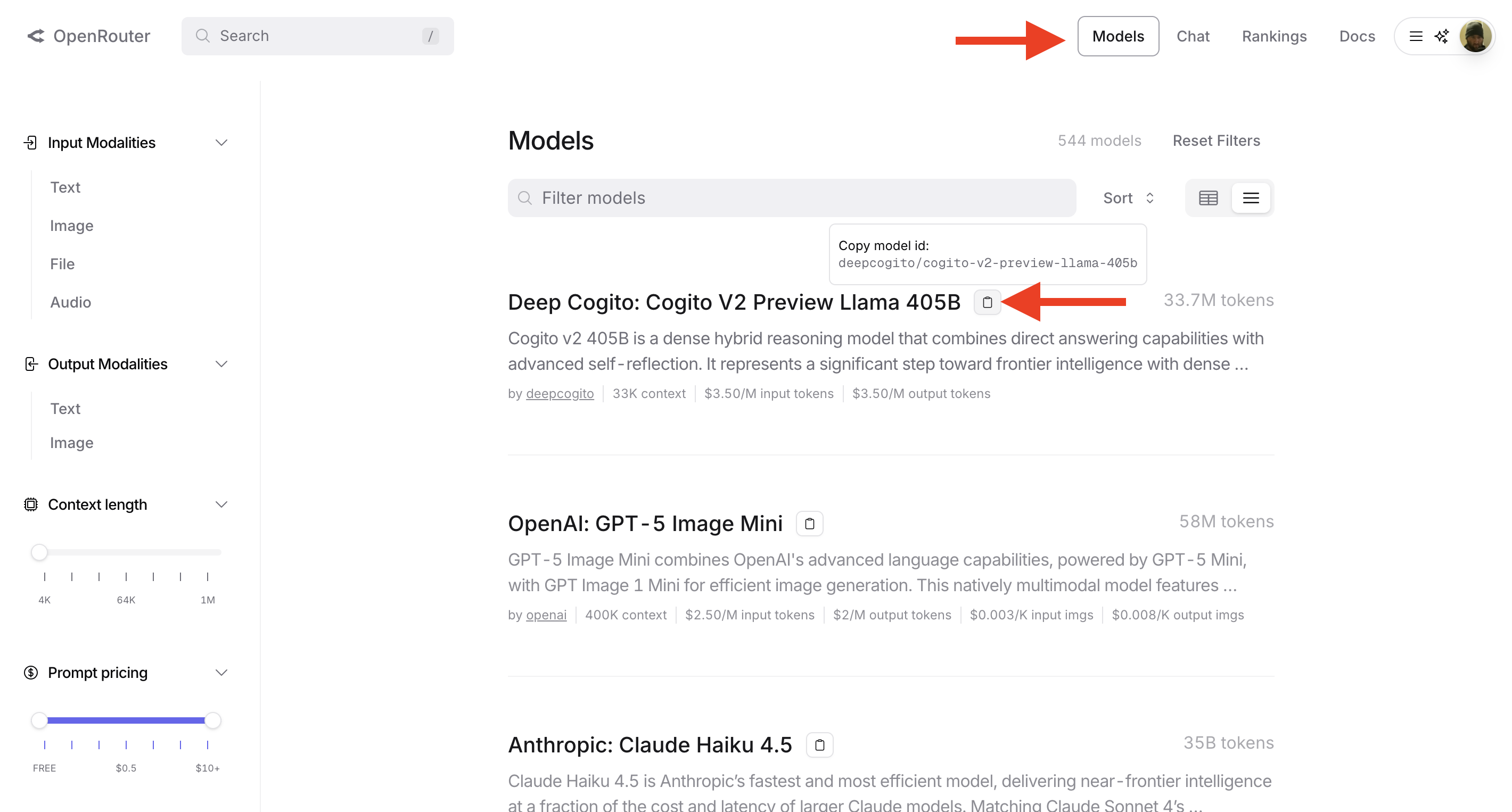Filter models by Audio input modality
The width and height of the screenshot is (1512, 812).
tap(70, 302)
